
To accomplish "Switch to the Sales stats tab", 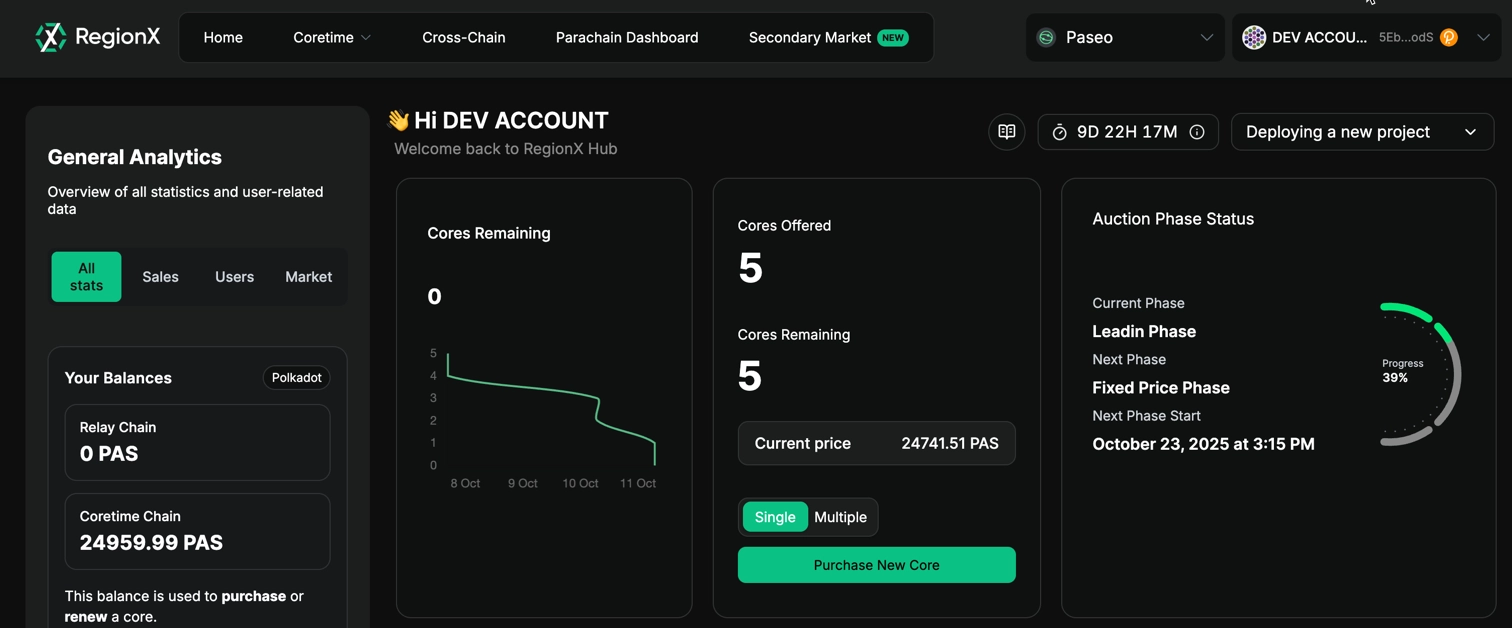I will click(x=160, y=277).
